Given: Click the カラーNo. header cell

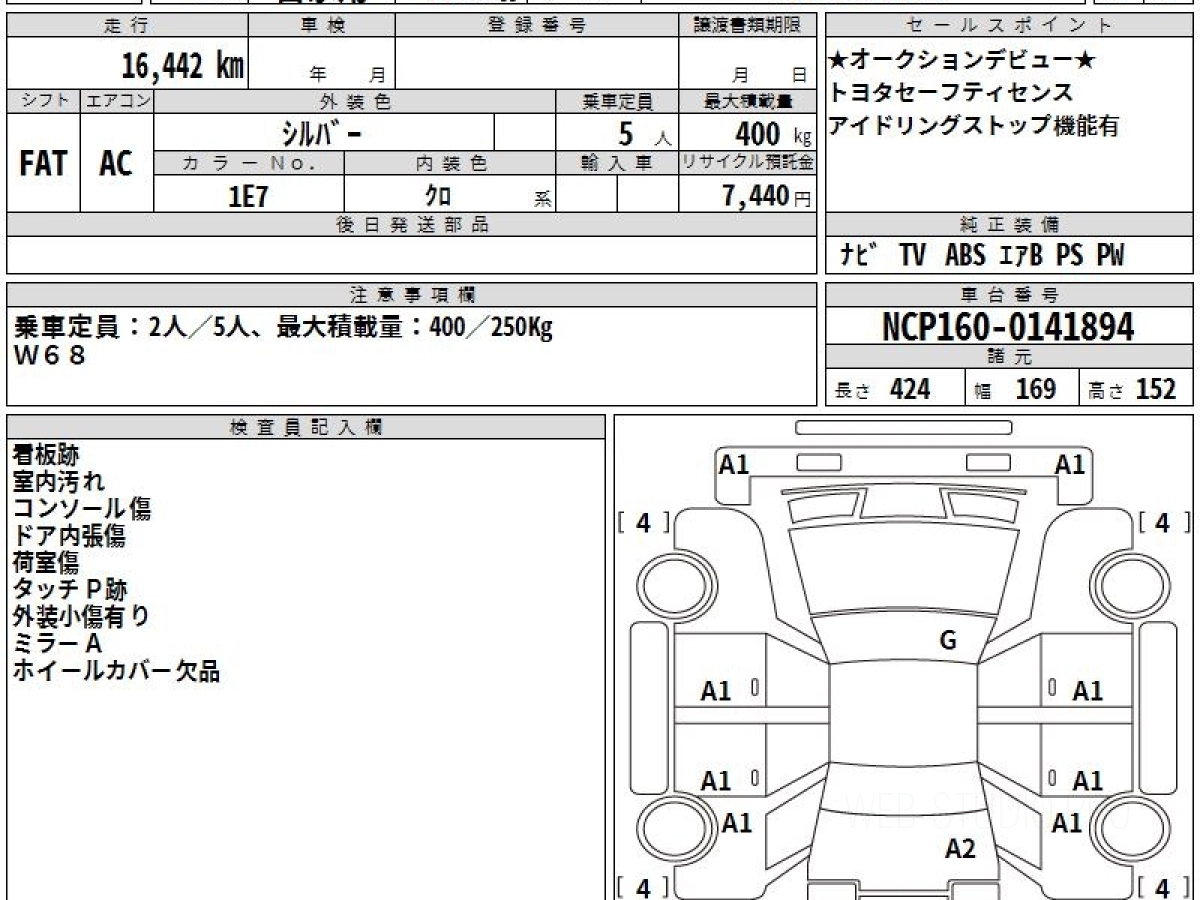Looking at the screenshot, I should 249,163.
